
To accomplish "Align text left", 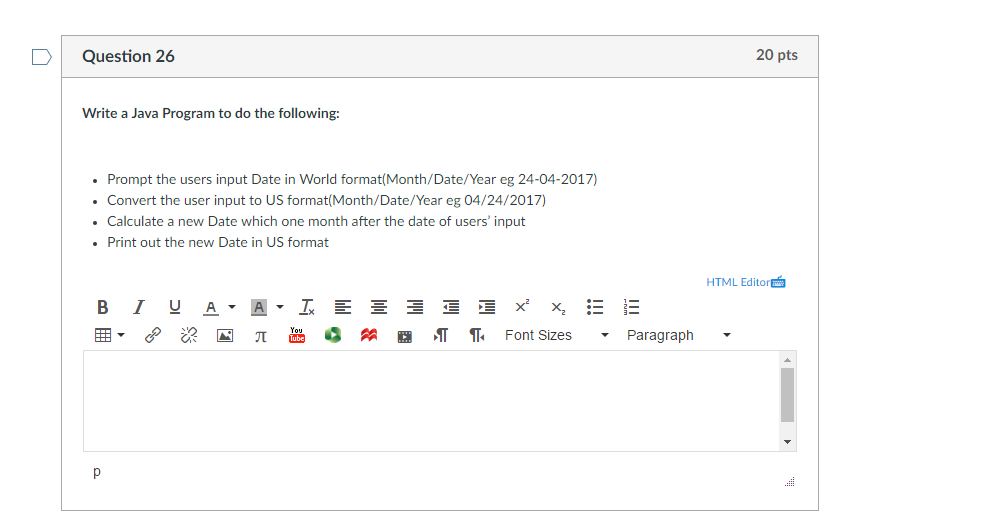I will [x=343, y=307].
